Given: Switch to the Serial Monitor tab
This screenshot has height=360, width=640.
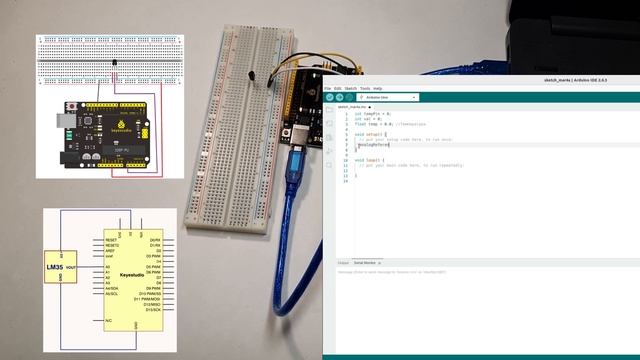Looking at the screenshot, I should [x=364, y=263].
